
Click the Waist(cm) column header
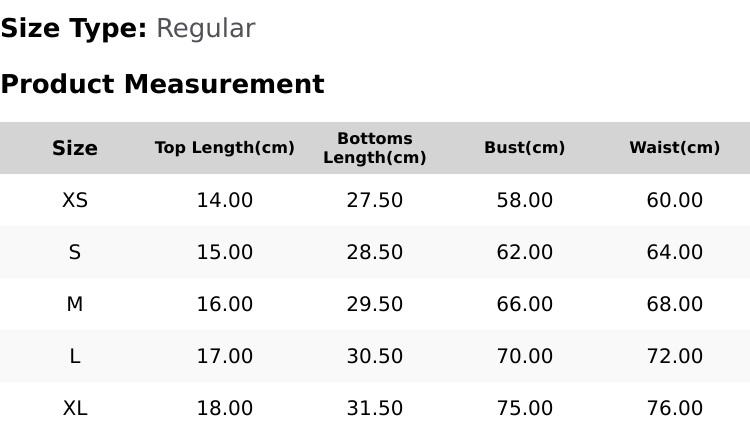click(x=674, y=147)
